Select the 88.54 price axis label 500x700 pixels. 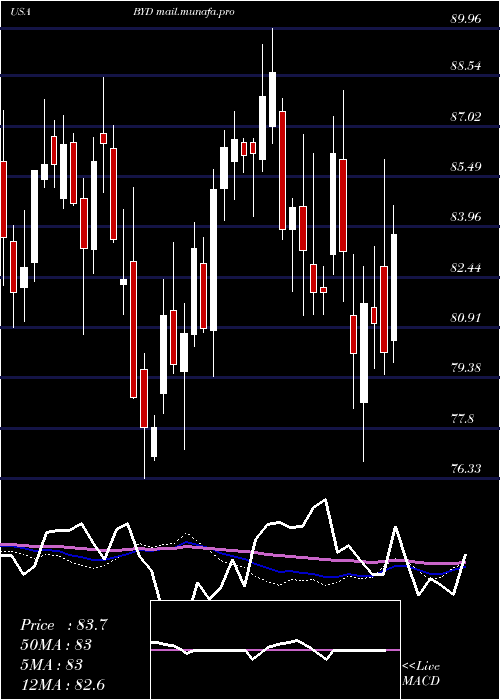coord(466,66)
